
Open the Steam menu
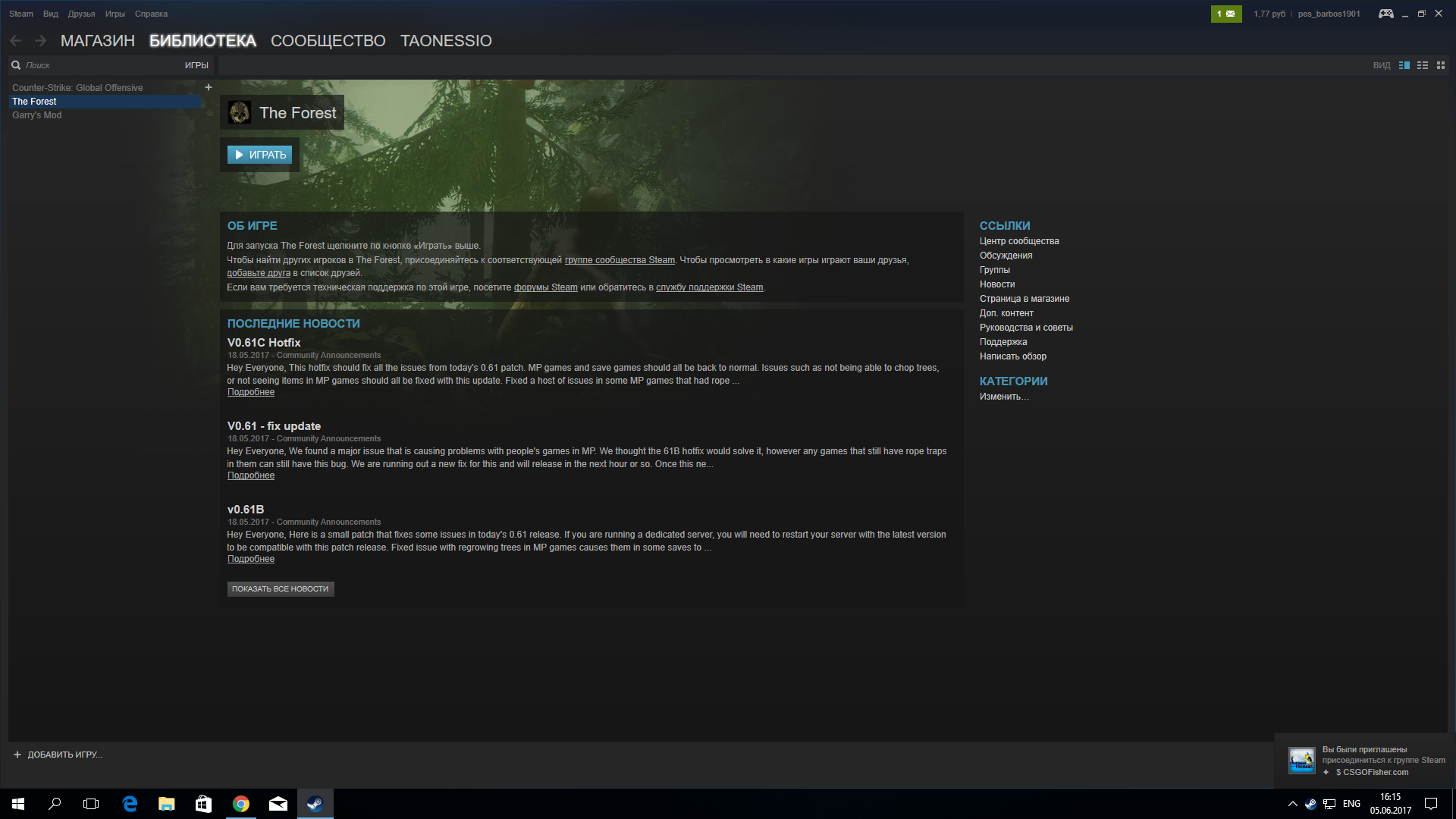(x=21, y=14)
